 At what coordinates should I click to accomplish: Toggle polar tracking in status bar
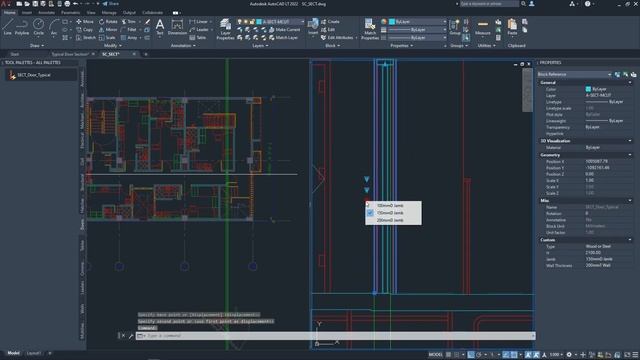pos(479,354)
